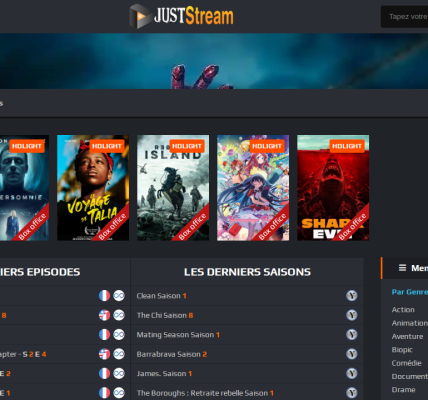Viewport: 428px width, 400px height.
Task: Click the JustStream logo
Action: pos(182,16)
